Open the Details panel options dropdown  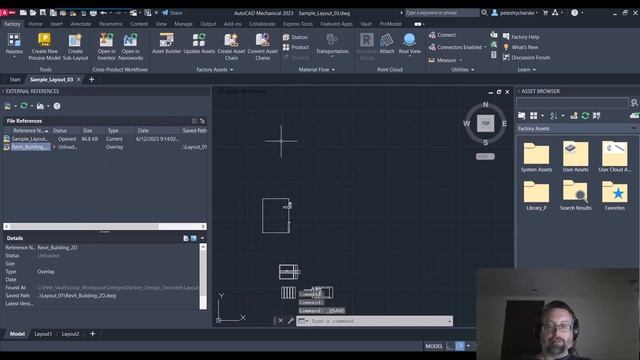(202, 238)
